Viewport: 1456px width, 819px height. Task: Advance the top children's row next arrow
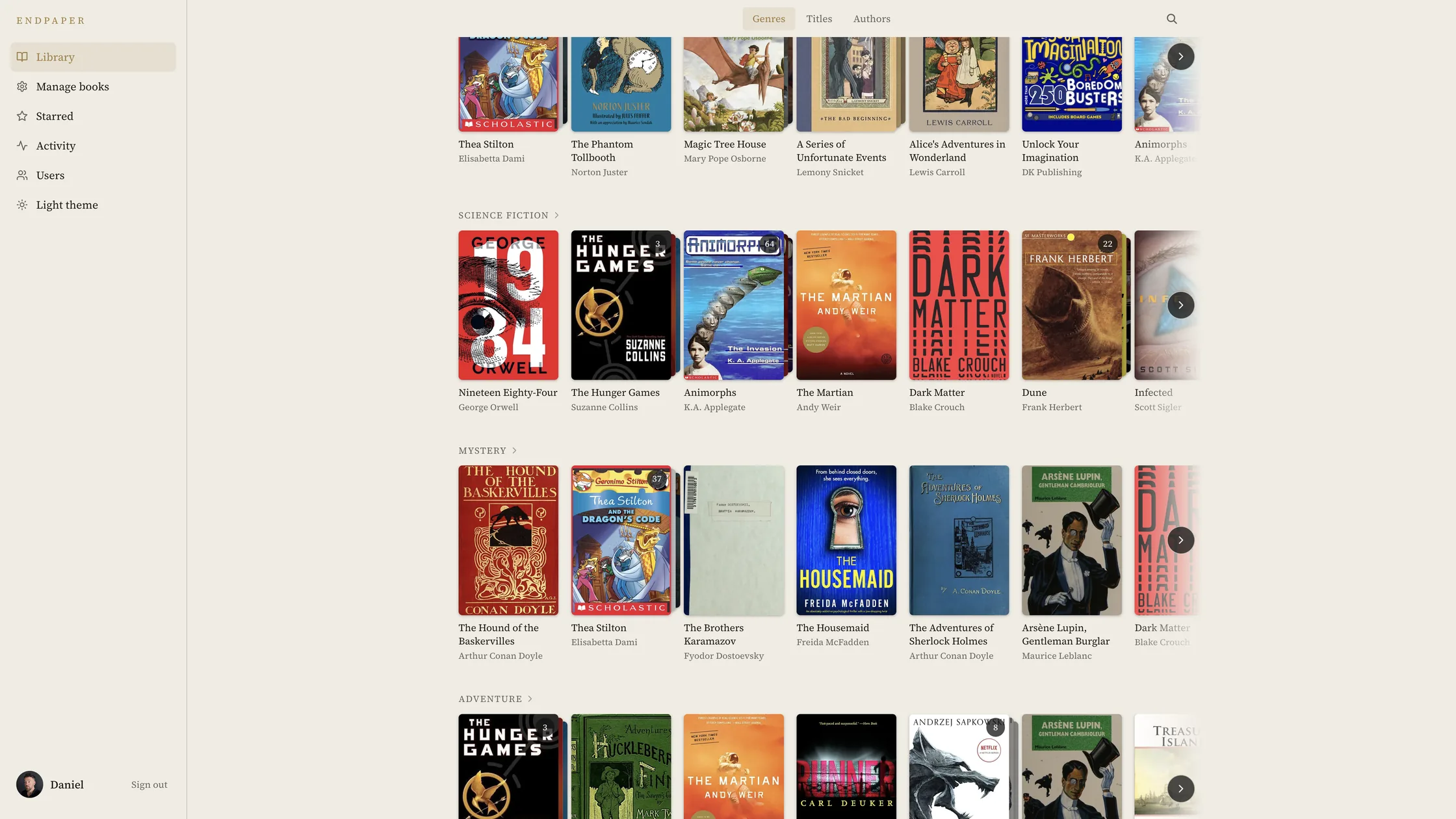pos(1180,57)
